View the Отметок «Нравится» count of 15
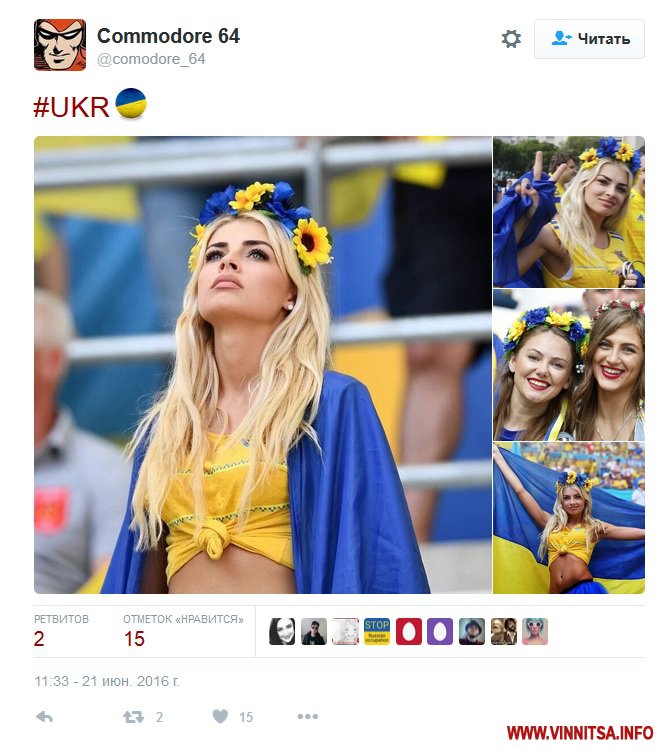Viewport: 664px width, 748px height. tap(134, 639)
